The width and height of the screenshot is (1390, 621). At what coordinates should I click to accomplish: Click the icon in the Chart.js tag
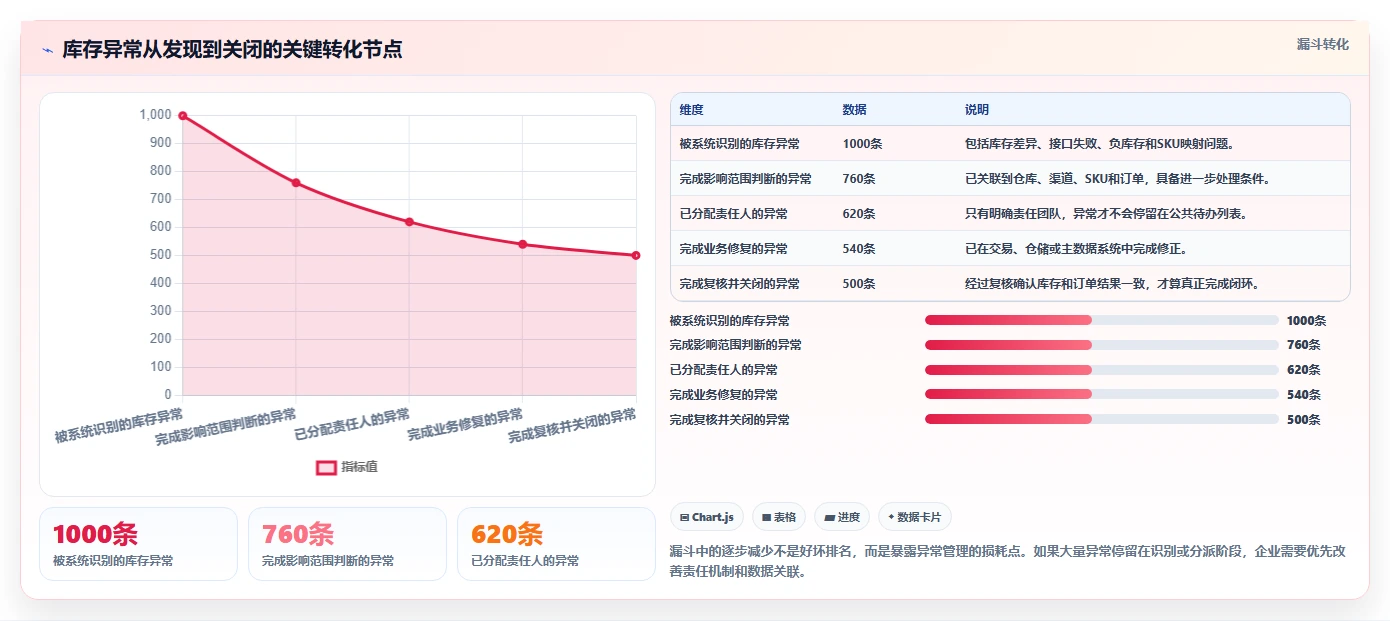click(x=685, y=518)
